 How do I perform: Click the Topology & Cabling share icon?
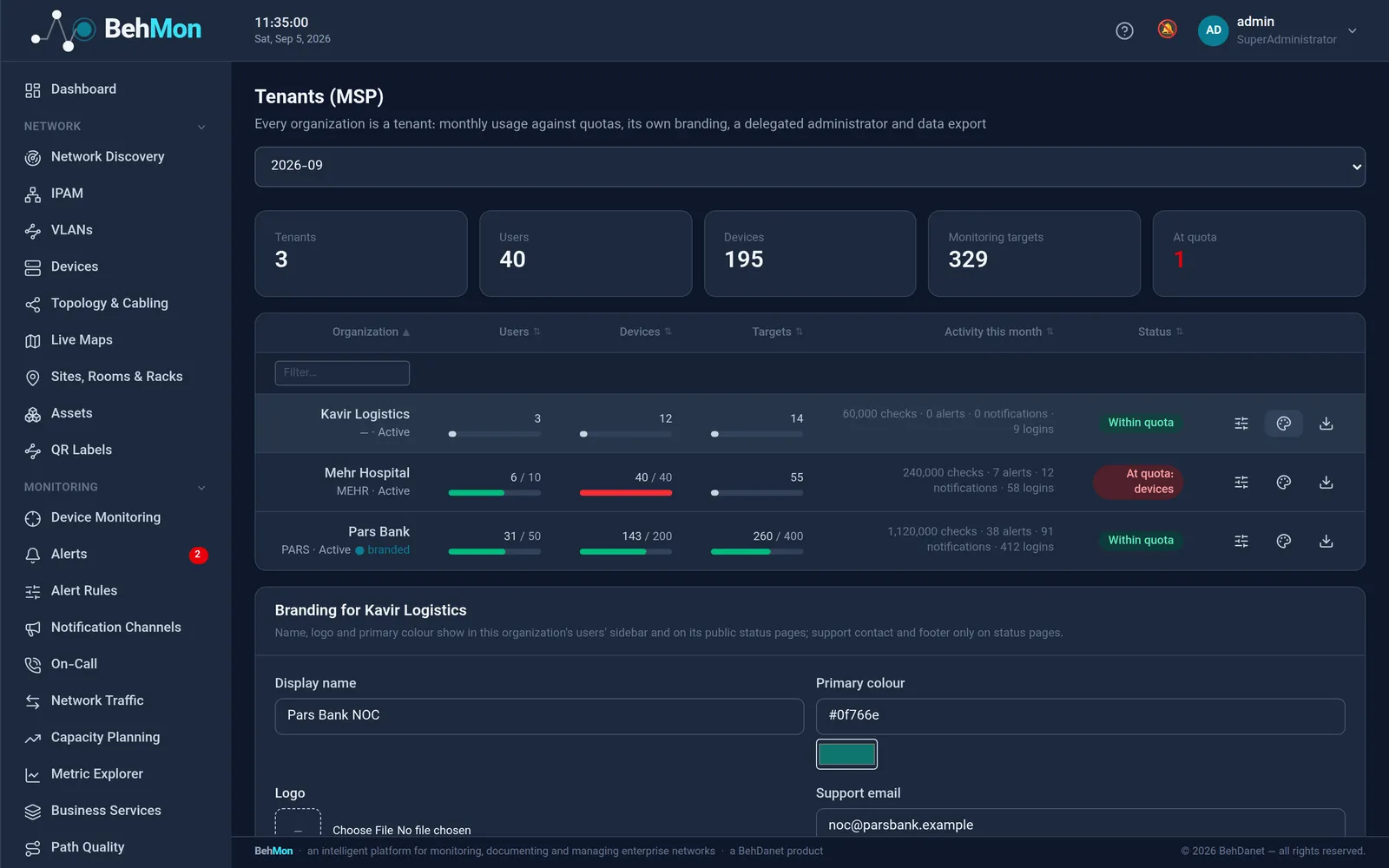pos(33,304)
